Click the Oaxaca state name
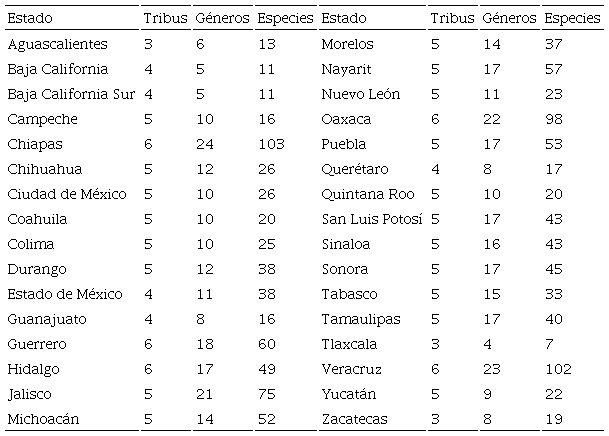 [x=346, y=120]
